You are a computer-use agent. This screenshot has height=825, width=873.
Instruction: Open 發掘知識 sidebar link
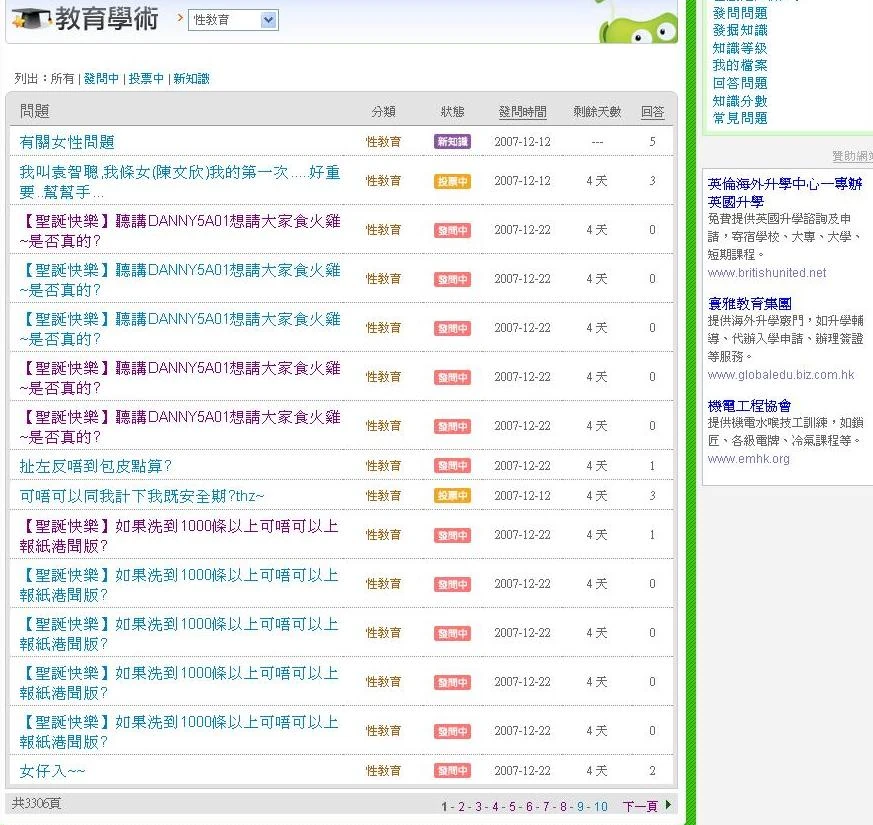coord(740,30)
